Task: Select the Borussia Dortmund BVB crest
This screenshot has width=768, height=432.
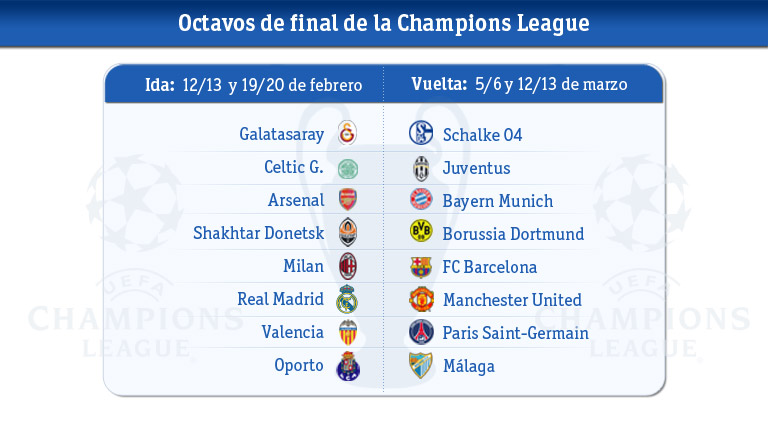Action: pos(420,233)
